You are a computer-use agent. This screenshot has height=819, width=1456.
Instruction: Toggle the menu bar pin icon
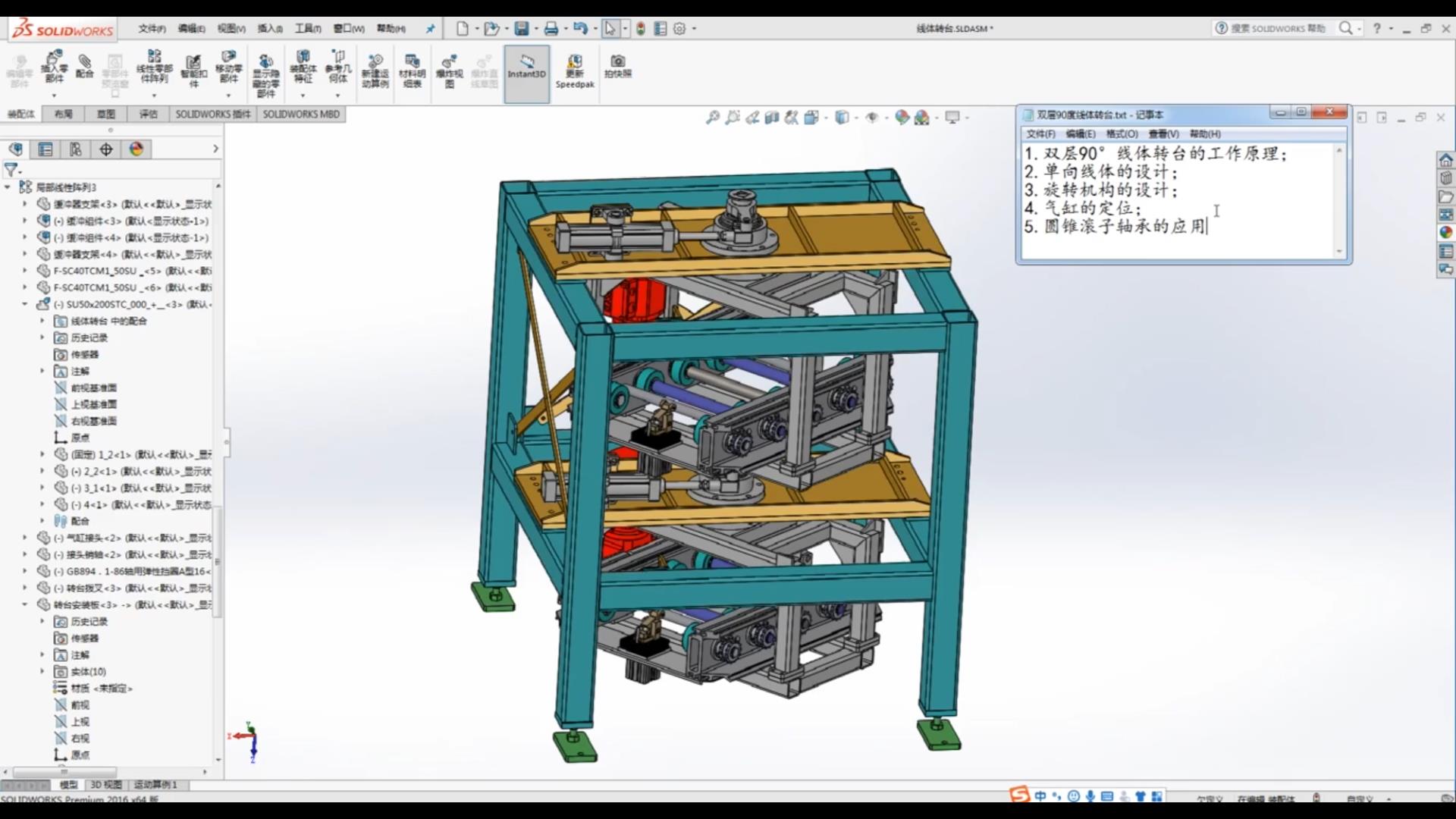430,29
